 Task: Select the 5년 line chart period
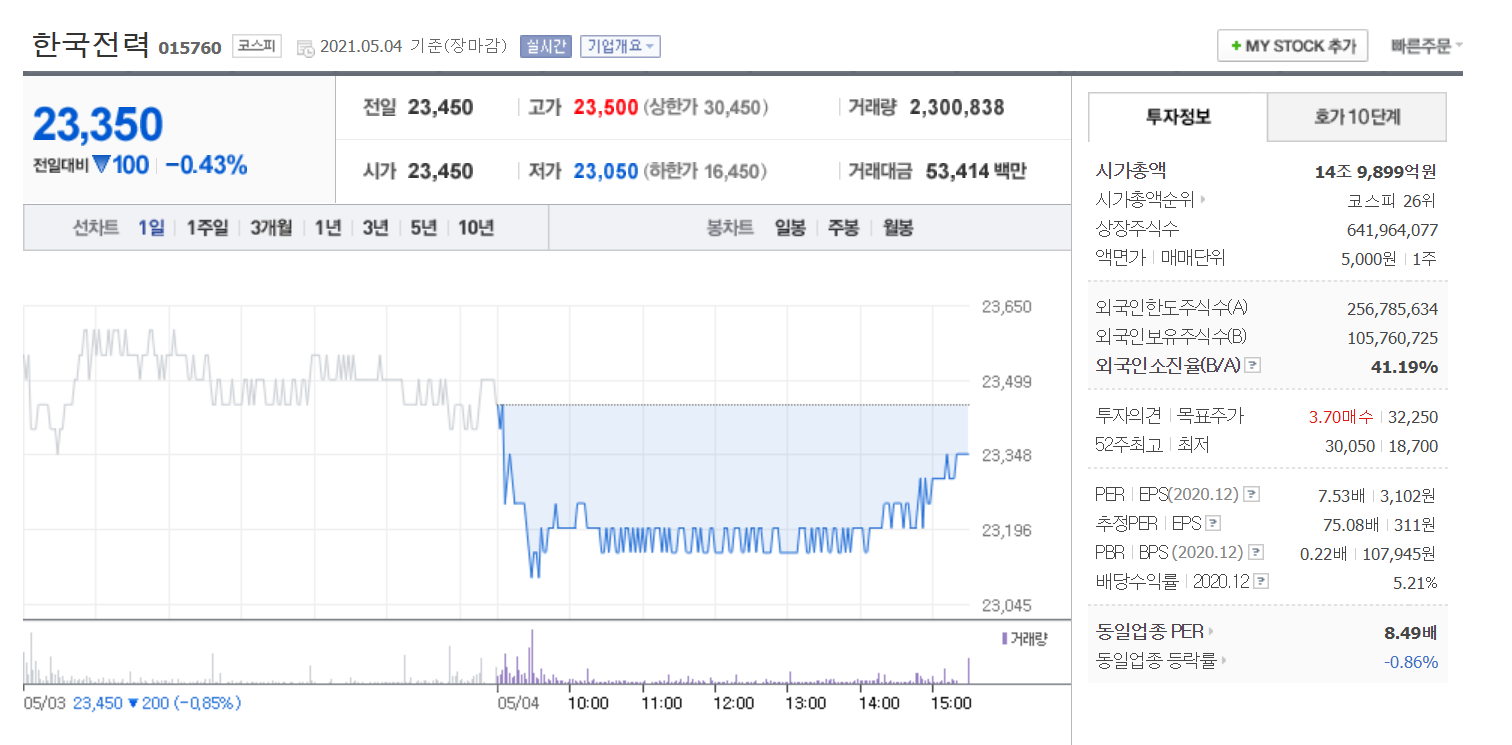point(423,228)
